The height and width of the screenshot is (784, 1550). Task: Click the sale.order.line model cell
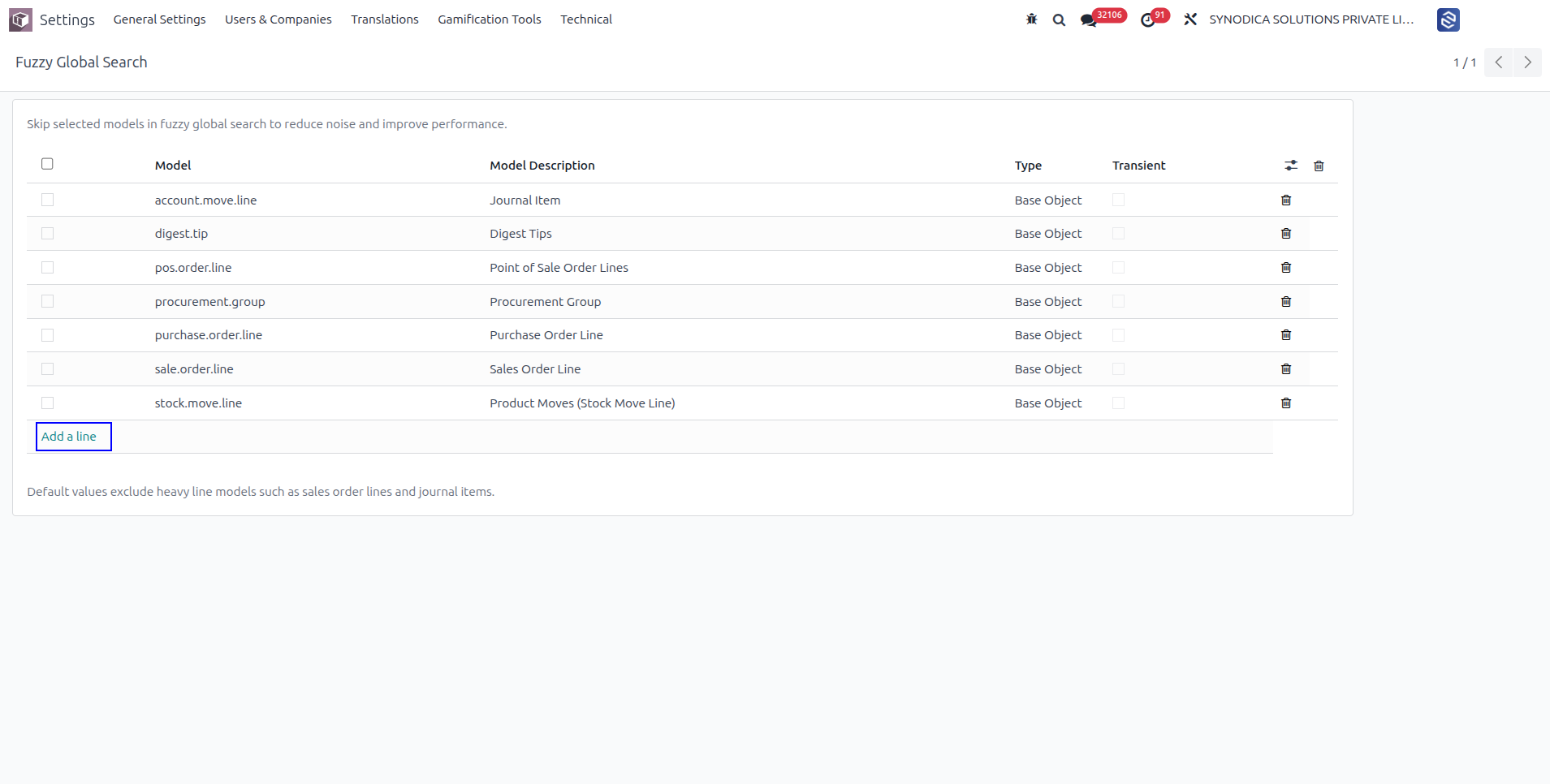(194, 369)
